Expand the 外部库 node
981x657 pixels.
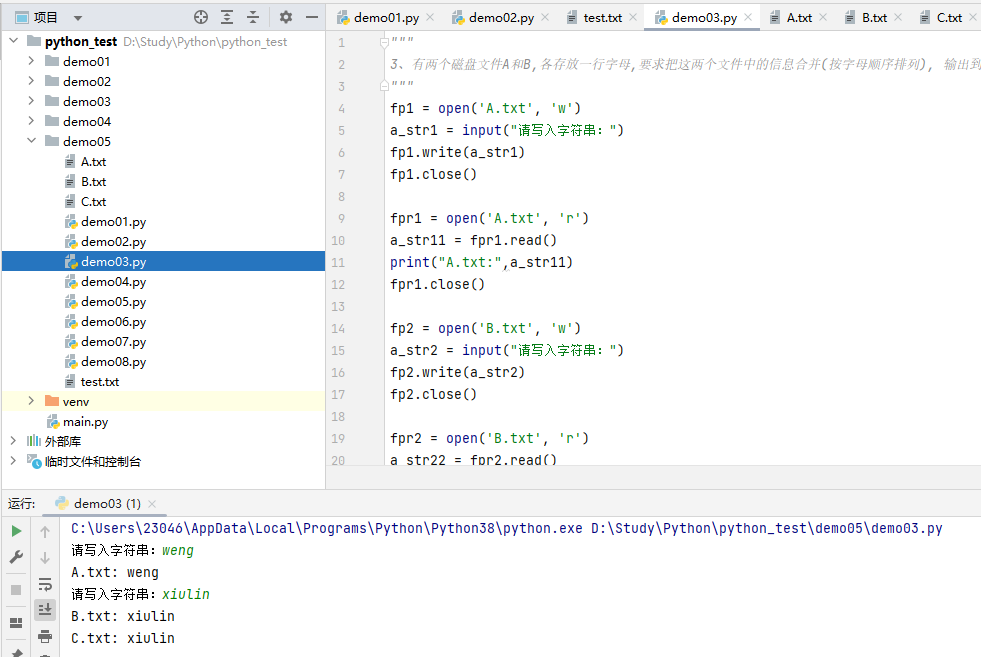tap(14, 441)
